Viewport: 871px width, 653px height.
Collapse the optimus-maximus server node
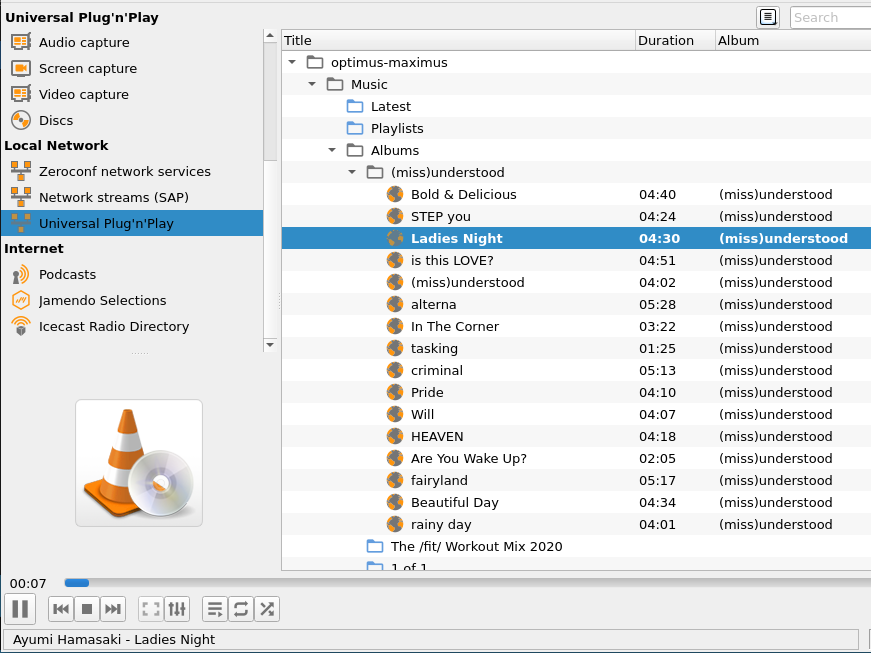292,62
